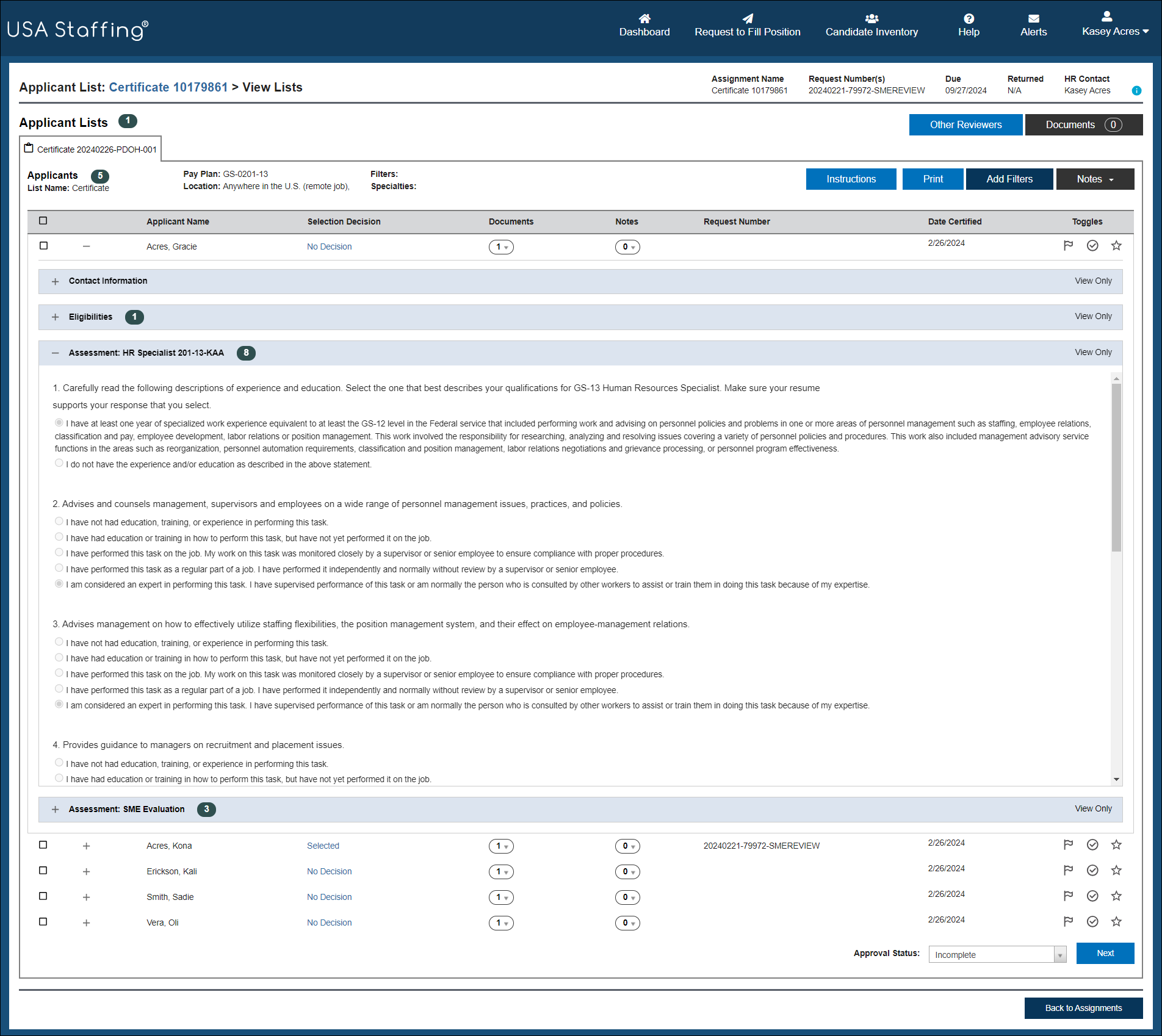Image resolution: width=1162 pixels, height=1036 pixels.
Task: Click Back to Assignments
Action: coord(1083,1008)
